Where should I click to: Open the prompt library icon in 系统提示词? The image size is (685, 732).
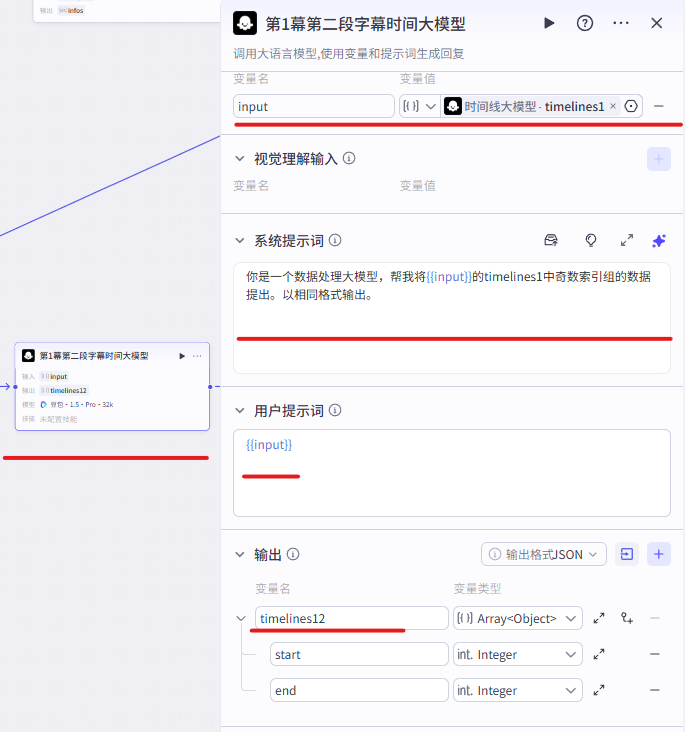coord(551,240)
